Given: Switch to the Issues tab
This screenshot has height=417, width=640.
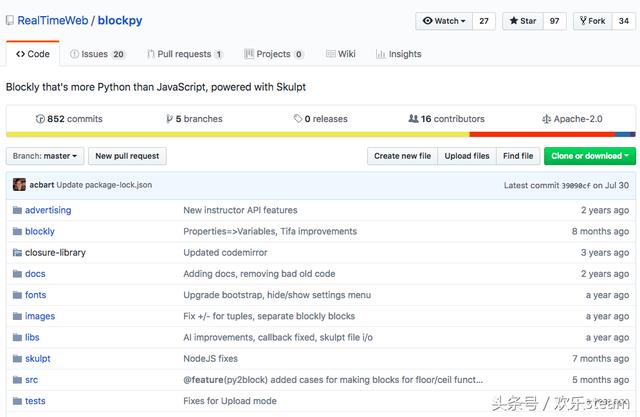Looking at the screenshot, I should (97, 54).
